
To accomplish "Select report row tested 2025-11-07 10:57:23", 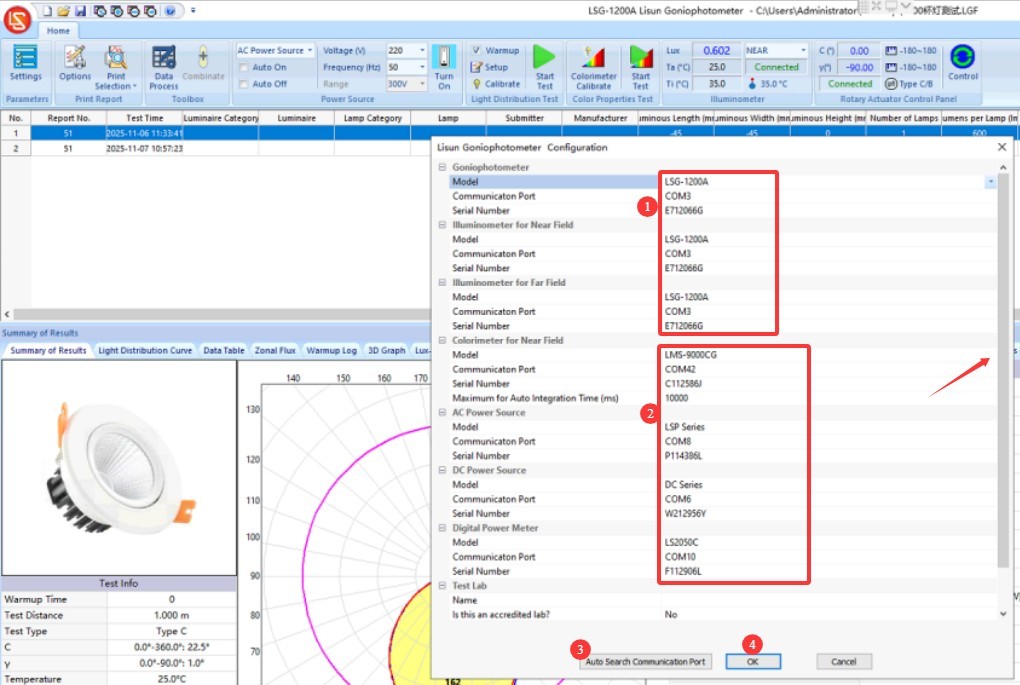I will tap(215, 148).
